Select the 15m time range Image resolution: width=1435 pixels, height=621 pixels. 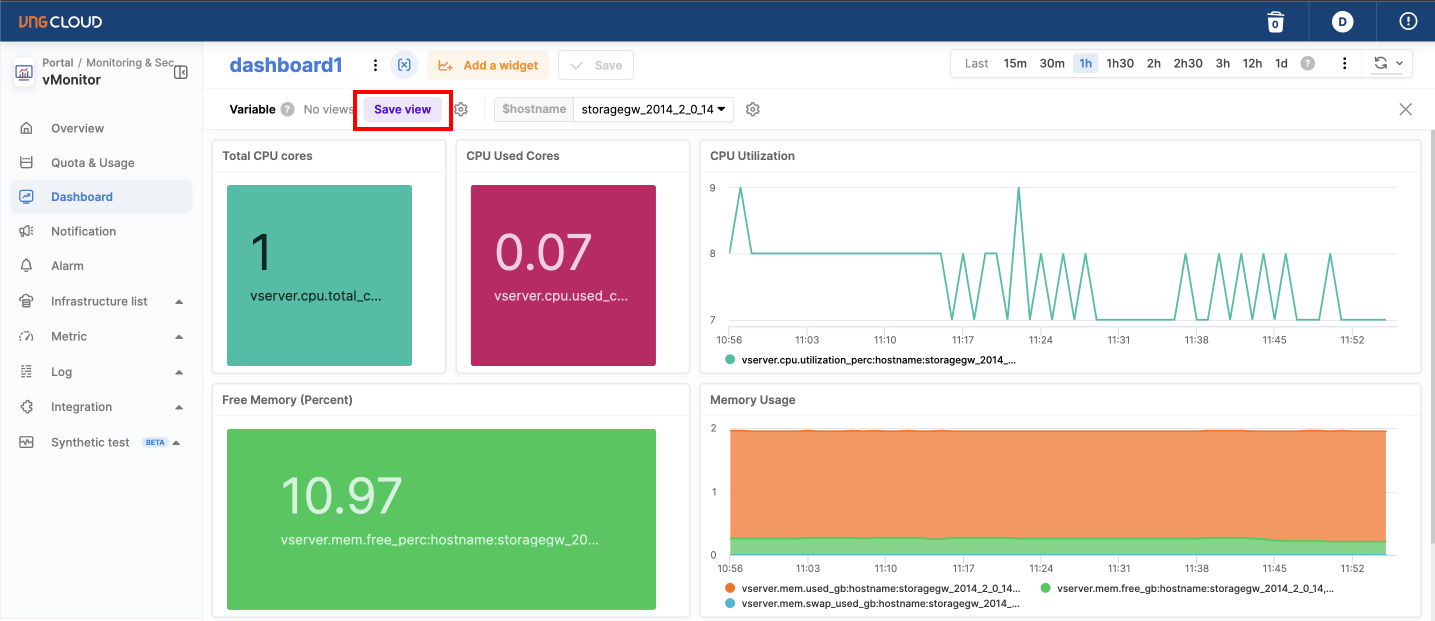coord(1015,63)
